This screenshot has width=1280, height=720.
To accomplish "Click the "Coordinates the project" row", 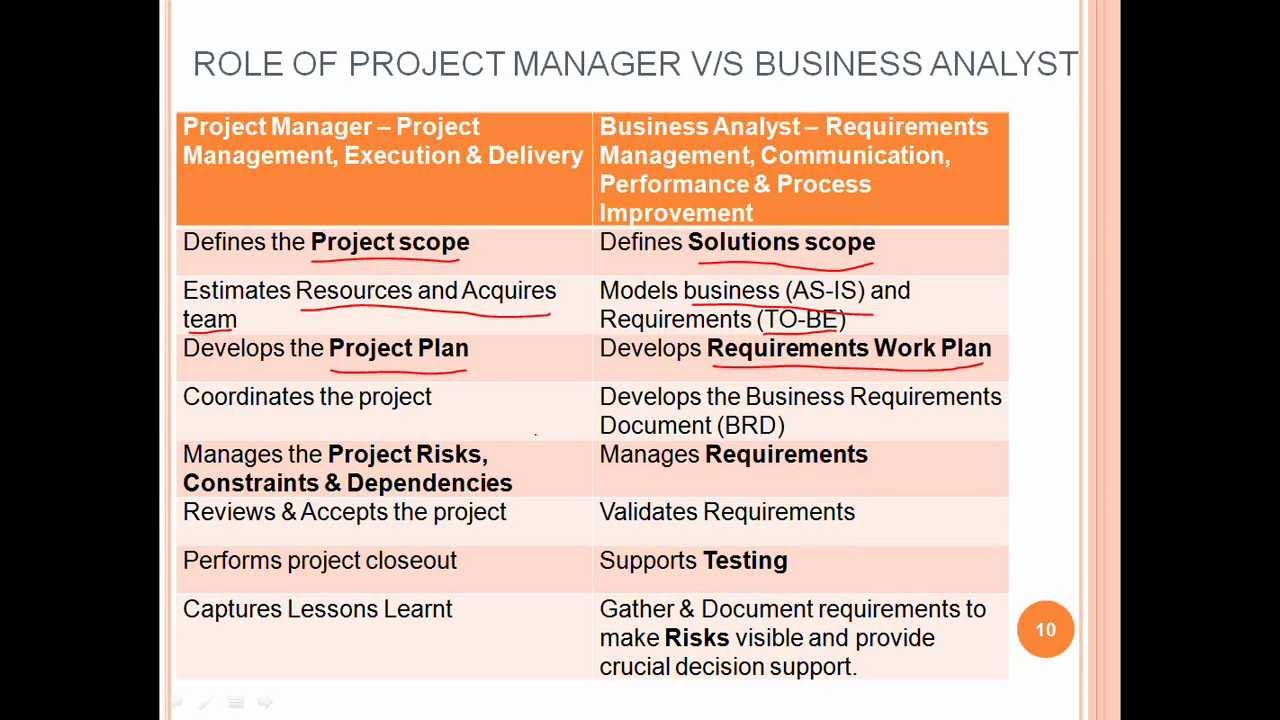I will coord(307,397).
